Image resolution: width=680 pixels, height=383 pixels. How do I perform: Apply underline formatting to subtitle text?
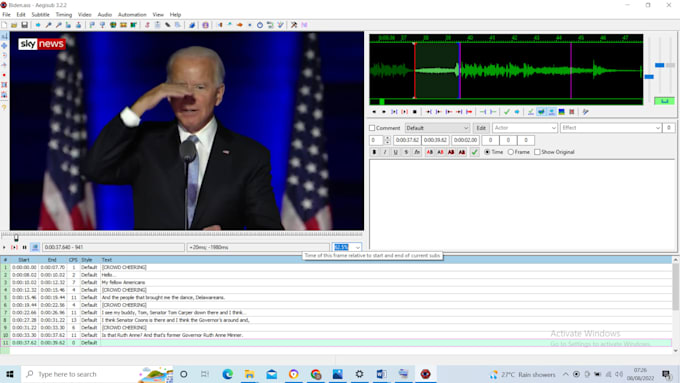coord(396,152)
